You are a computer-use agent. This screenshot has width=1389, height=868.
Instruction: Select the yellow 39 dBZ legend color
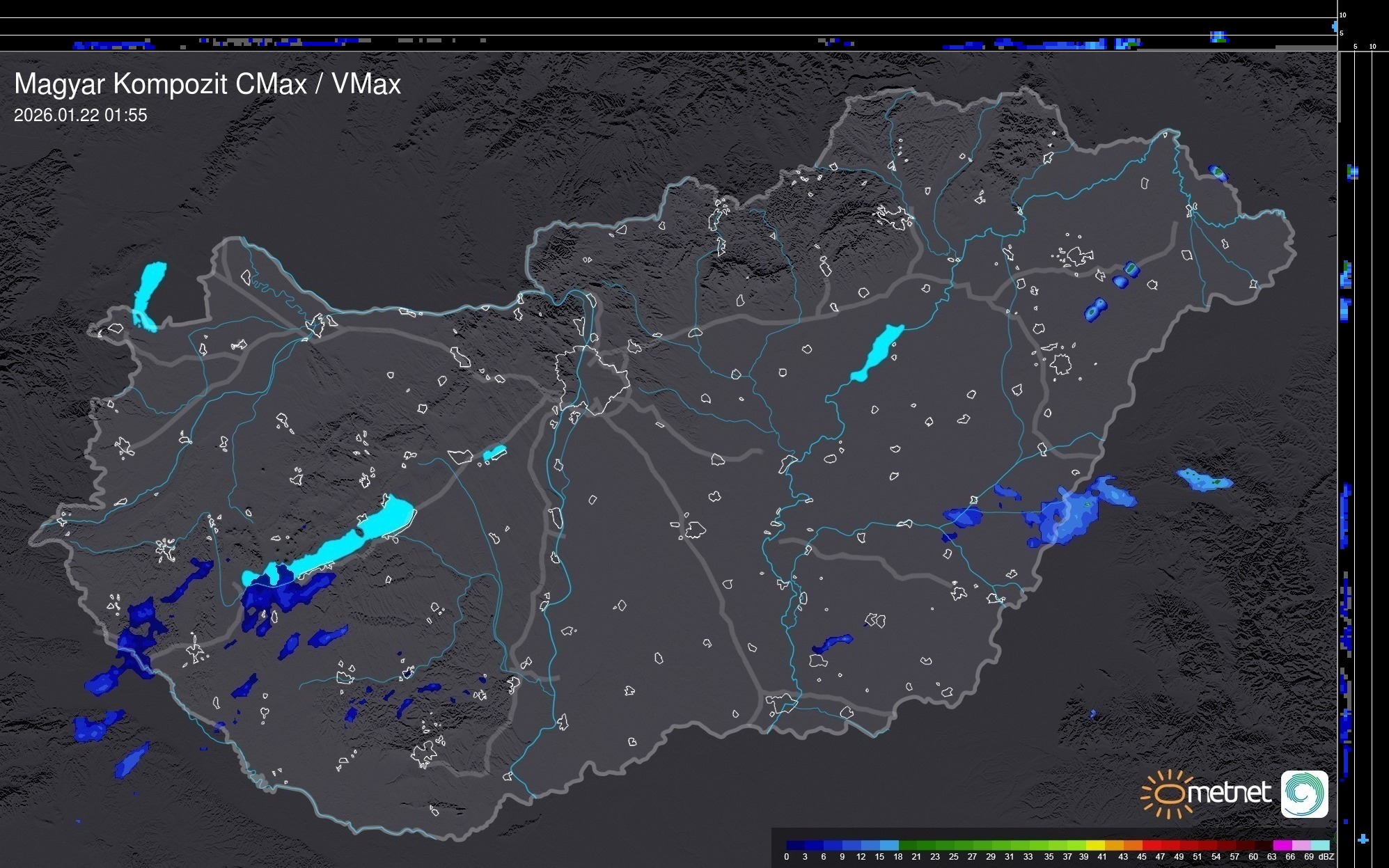(1094, 845)
